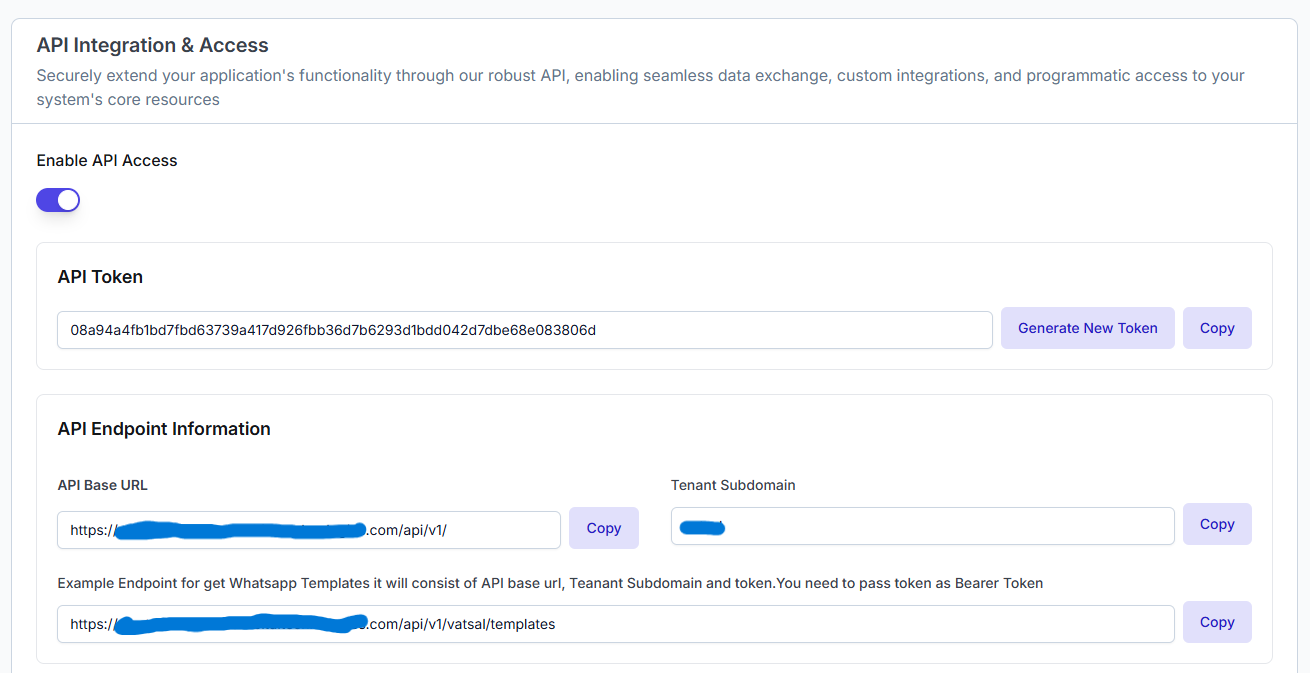Focus the Tenant Subdomain input box
1310x673 pixels.
tap(920, 524)
